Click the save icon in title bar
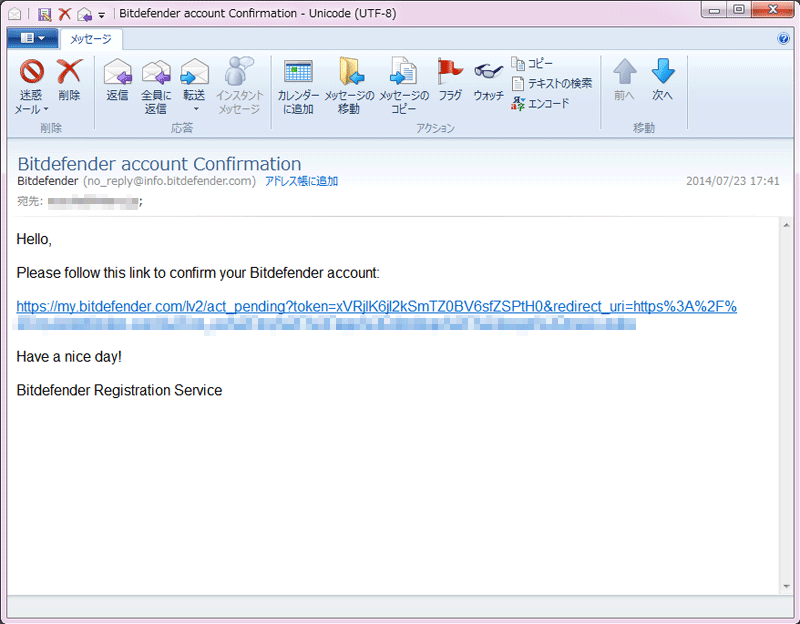 click(x=44, y=14)
